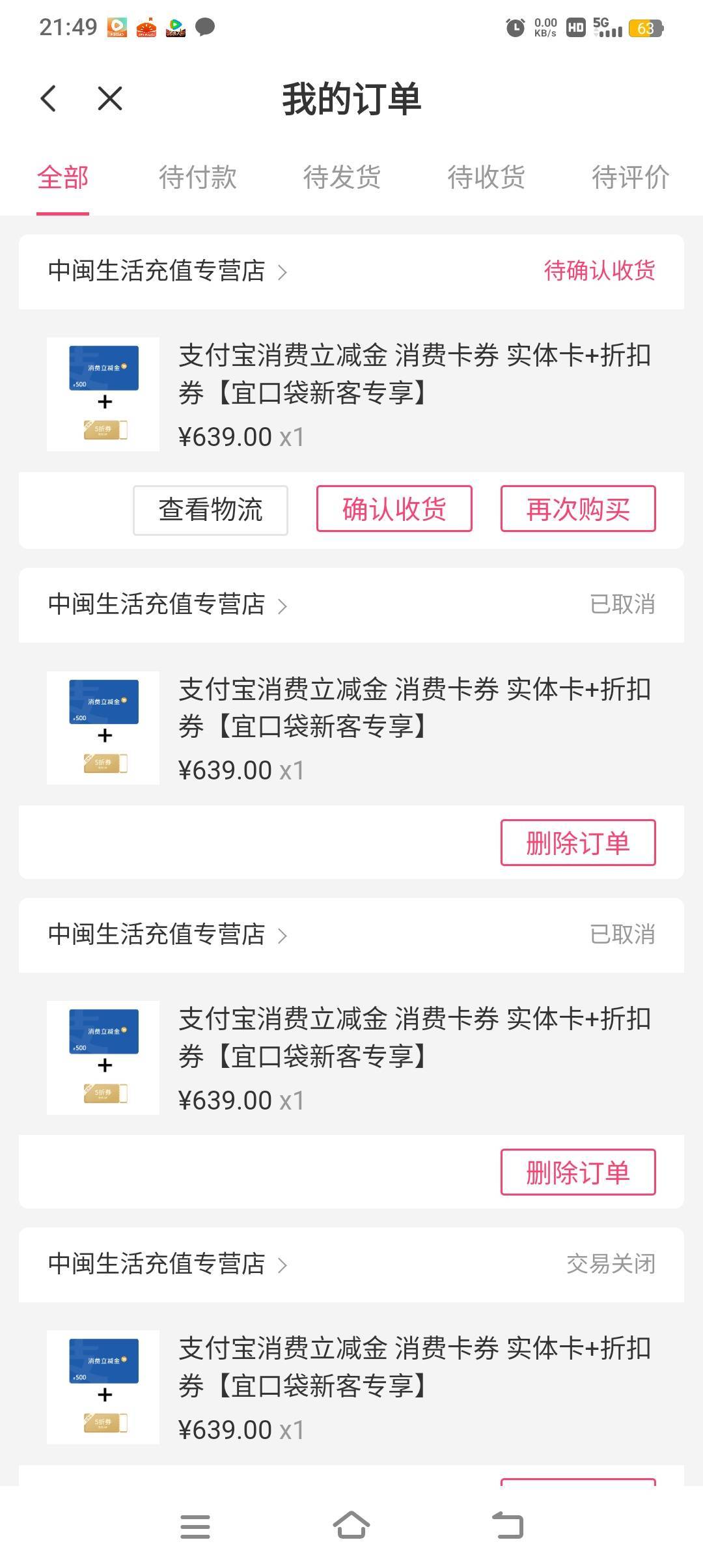Screen dimensions: 703x1568
Task: Close the My Orders page with X
Action: point(109,99)
